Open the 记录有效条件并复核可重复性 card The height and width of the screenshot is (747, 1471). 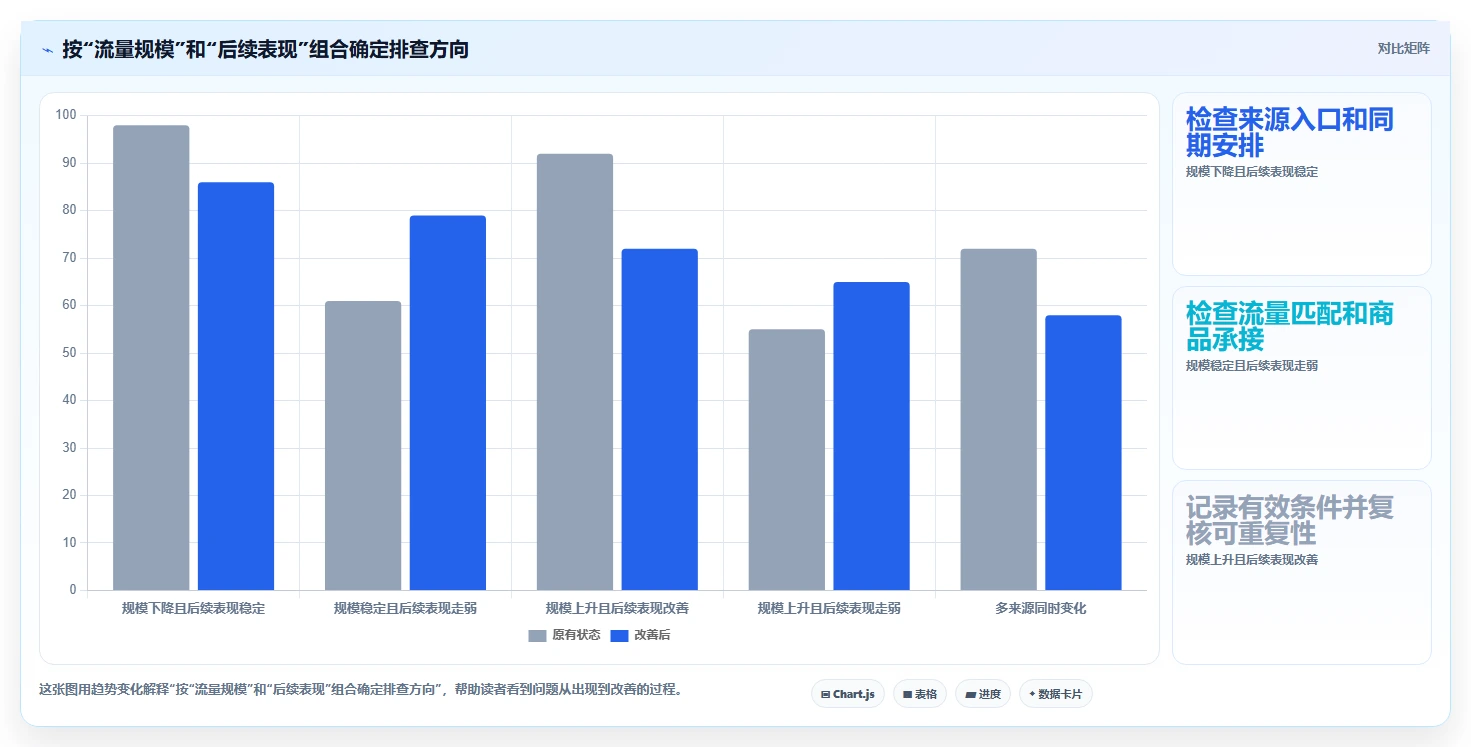point(1302,572)
